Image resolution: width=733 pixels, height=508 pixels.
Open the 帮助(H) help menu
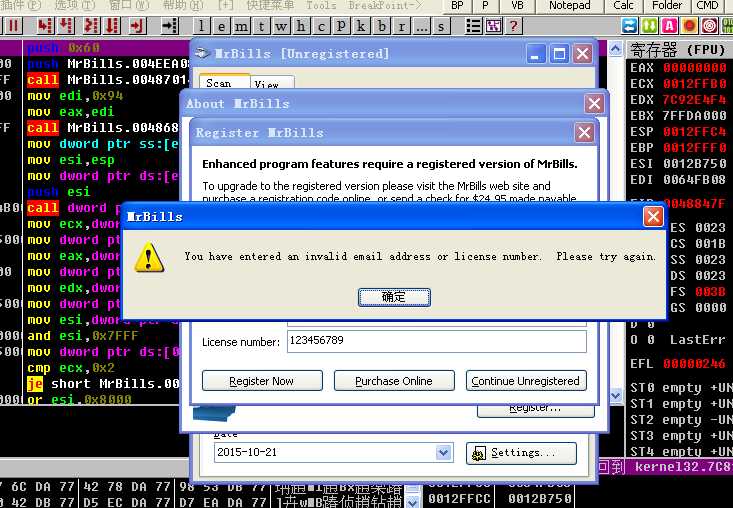tap(183, 5)
